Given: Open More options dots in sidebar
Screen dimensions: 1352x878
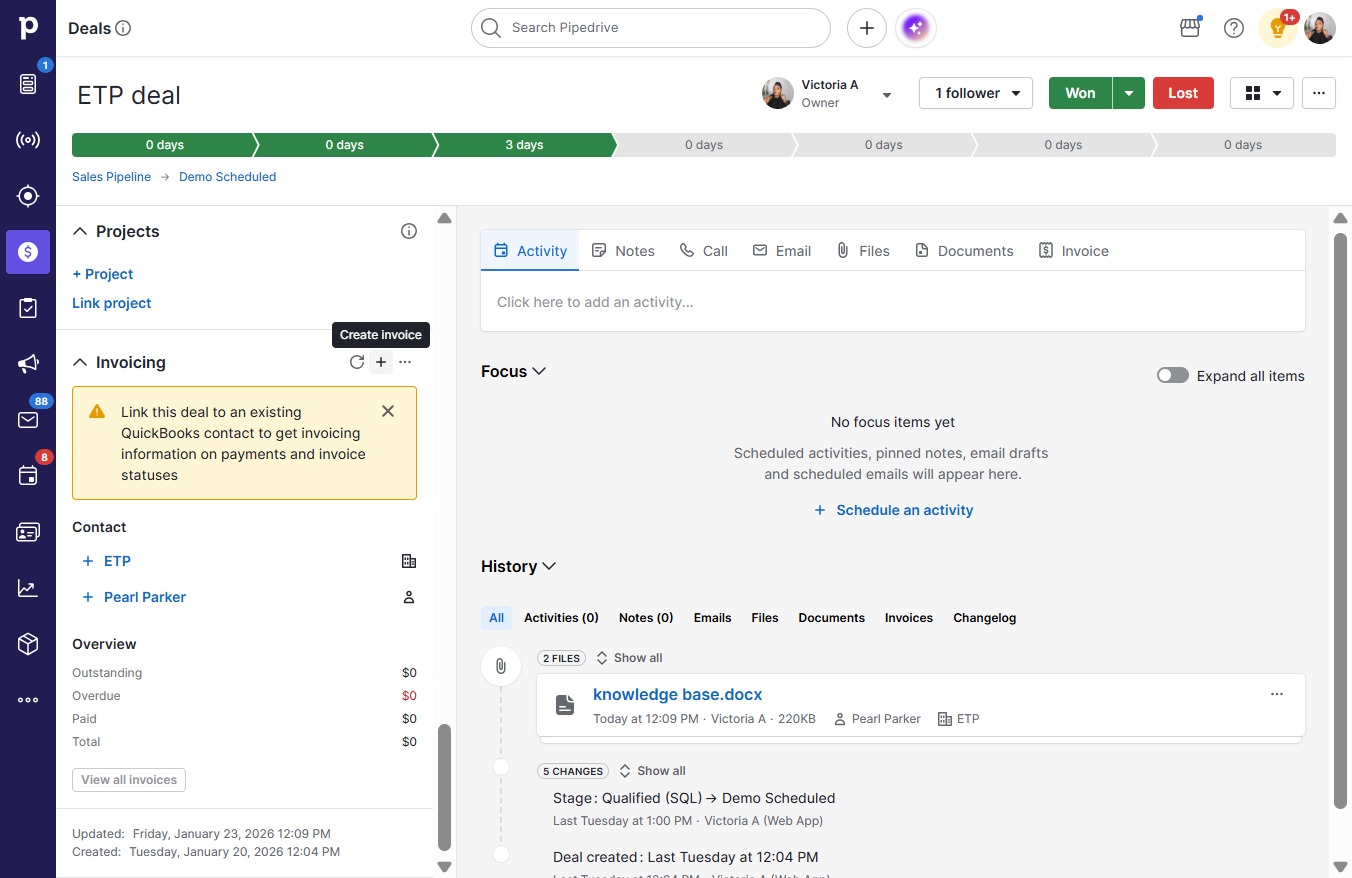Looking at the screenshot, I should click(28, 700).
